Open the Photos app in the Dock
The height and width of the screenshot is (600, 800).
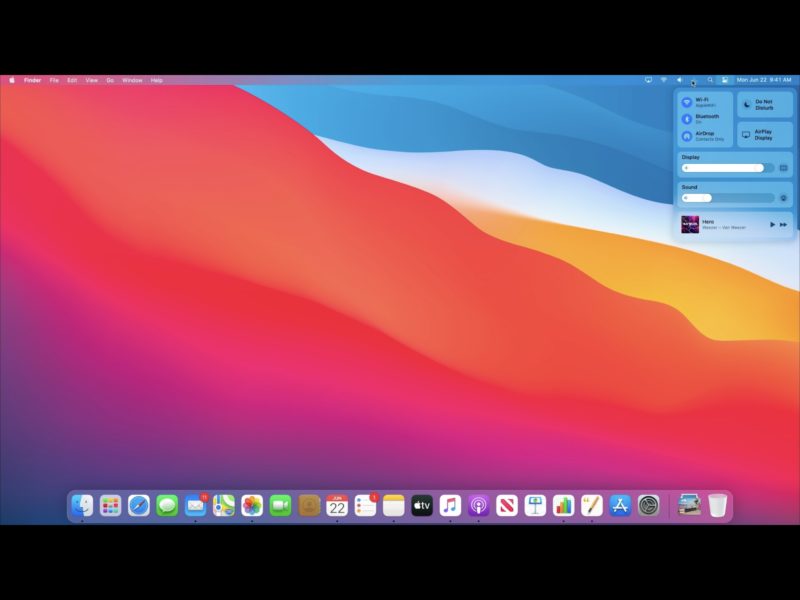pos(252,506)
